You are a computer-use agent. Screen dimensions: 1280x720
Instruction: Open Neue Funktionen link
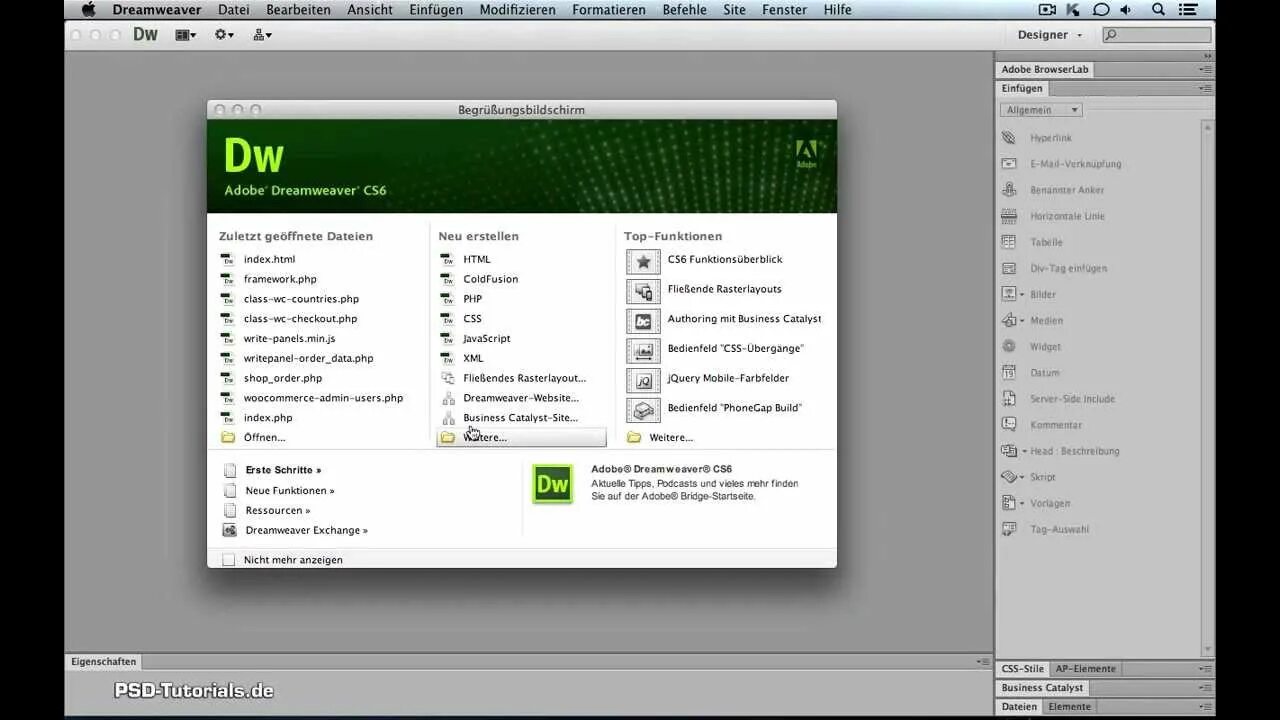[x=290, y=491]
